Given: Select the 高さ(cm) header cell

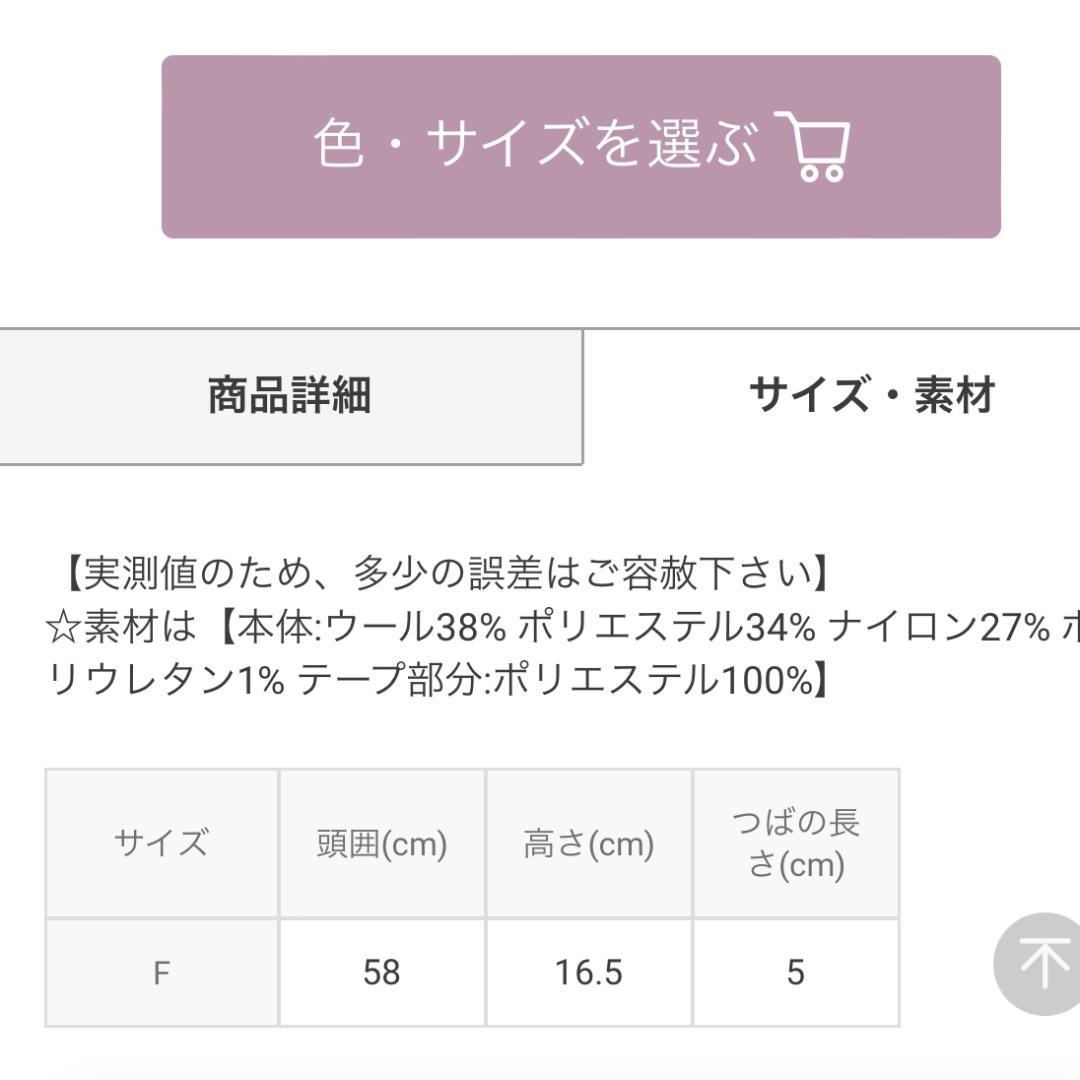Looking at the screenshot, I should click(x=588, y=844).
